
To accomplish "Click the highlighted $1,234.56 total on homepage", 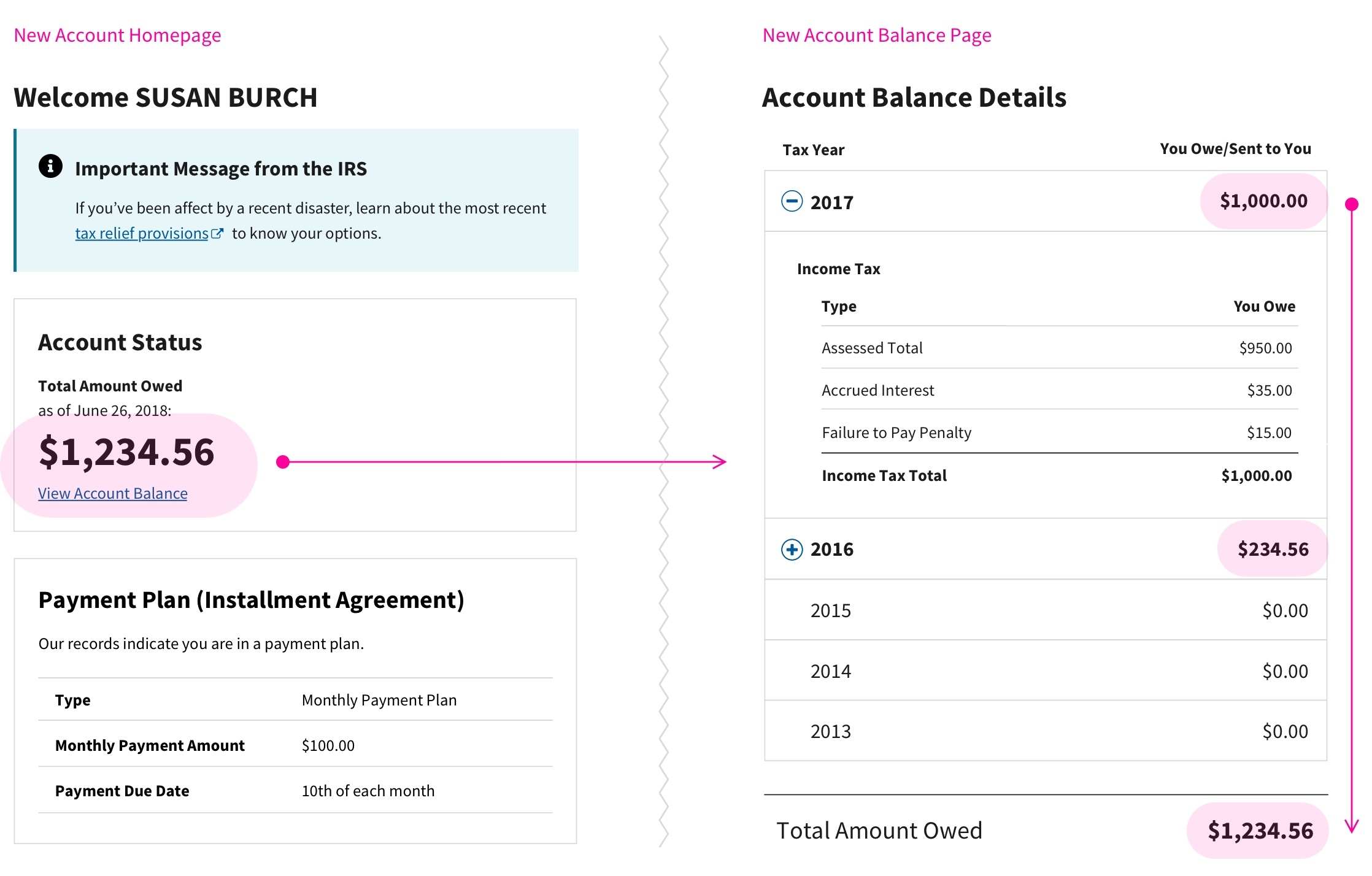I will click(126, 452).
